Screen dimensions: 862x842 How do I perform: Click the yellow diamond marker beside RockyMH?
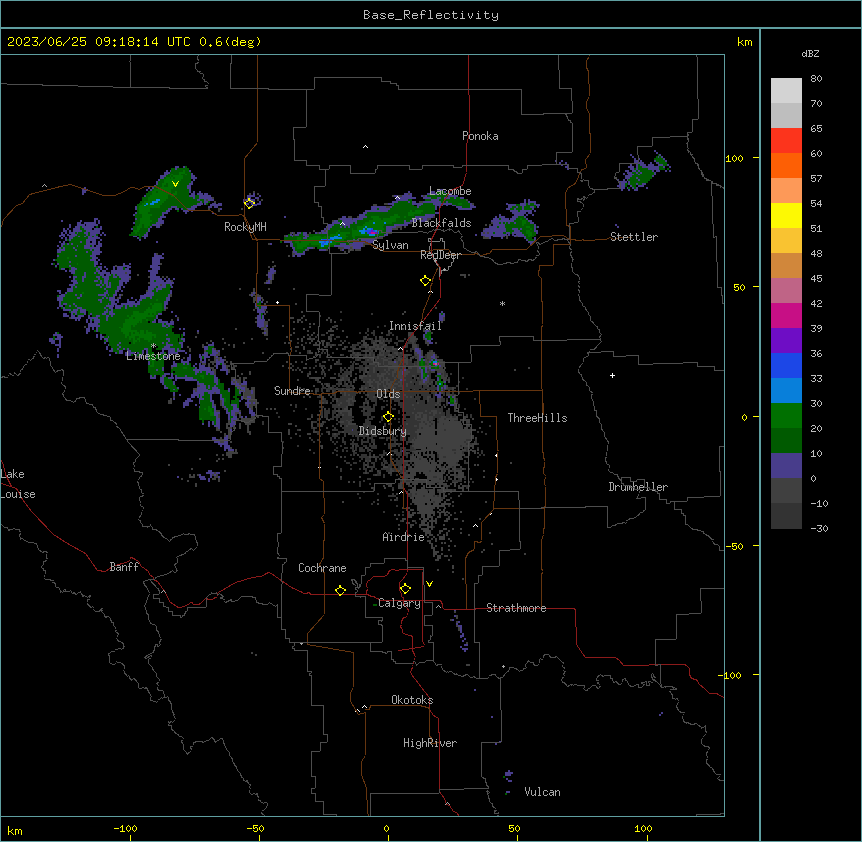tap(250, 203)
